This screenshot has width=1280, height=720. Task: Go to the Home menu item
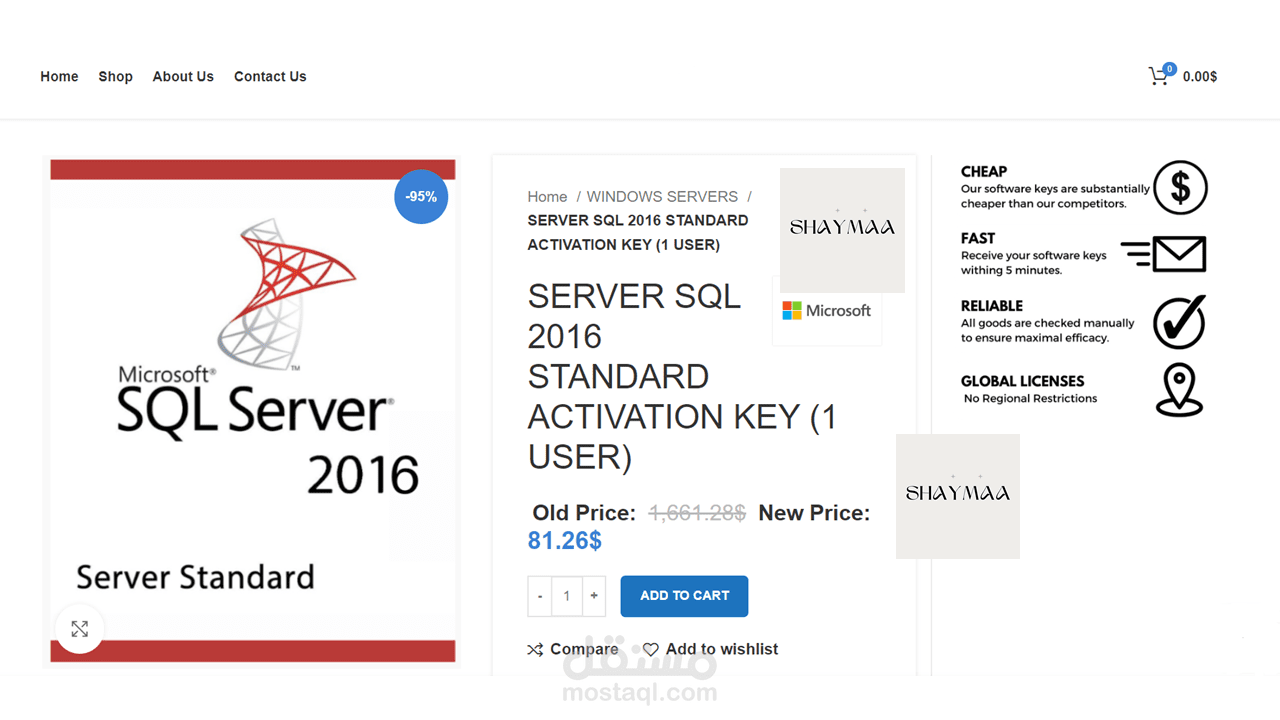[x=59, y=77]
